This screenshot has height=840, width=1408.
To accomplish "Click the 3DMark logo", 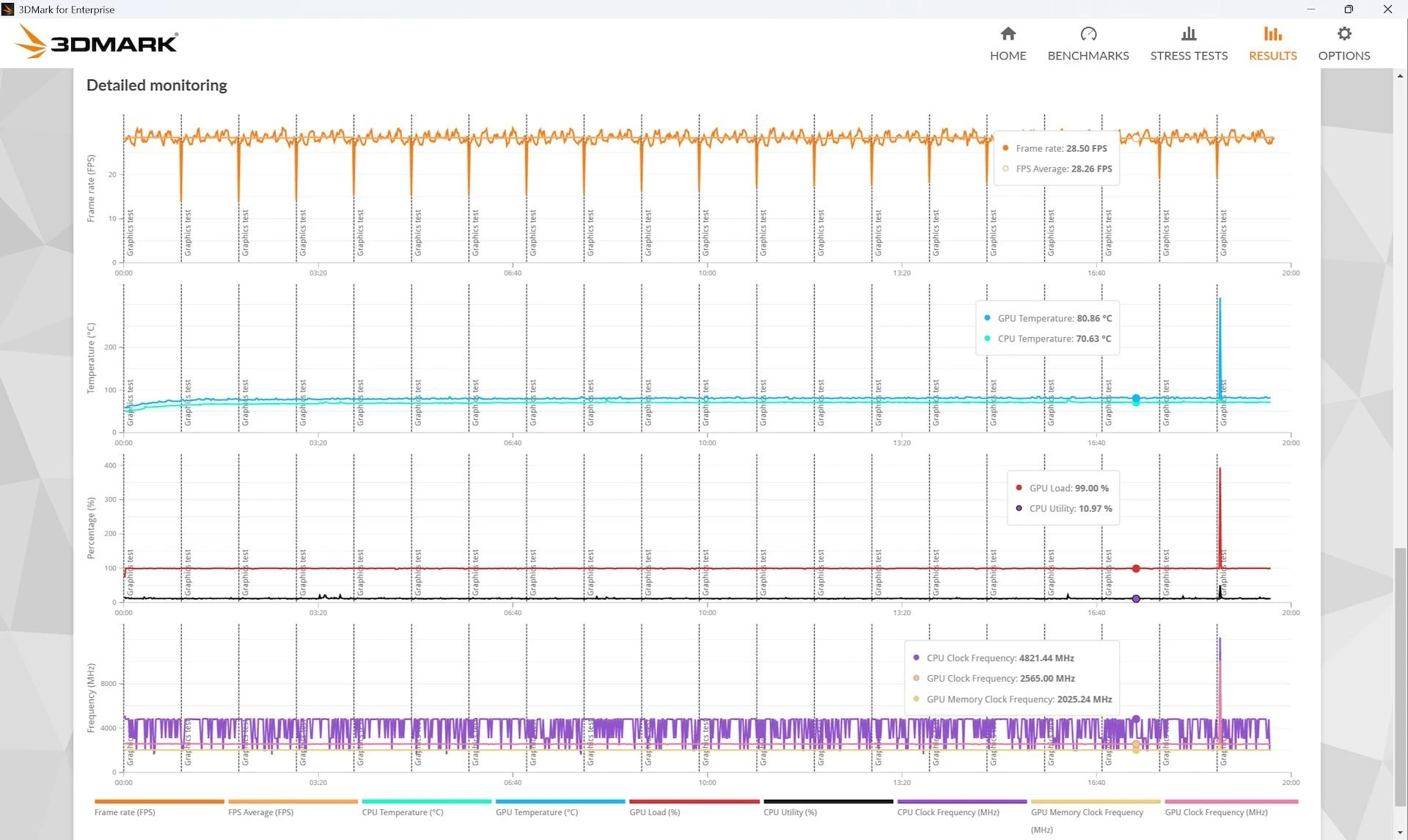I will [96, 42].
